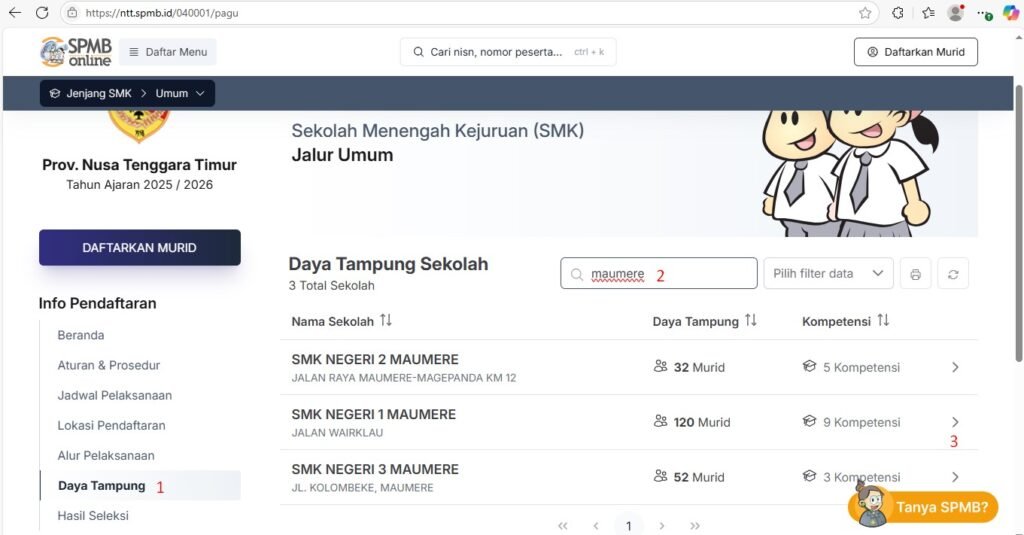
Task: Click the 3 Total Sekolah text
Action: coord(332,285)
